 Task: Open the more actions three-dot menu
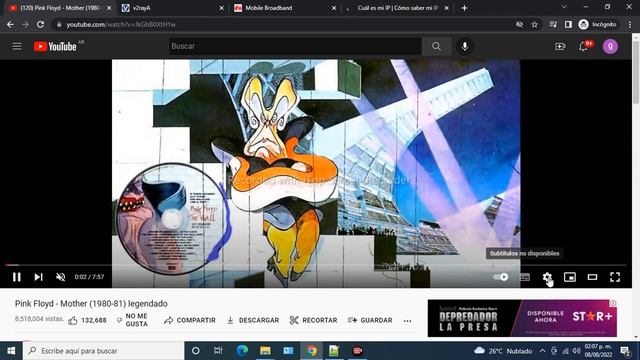click(x=407, y=321)
